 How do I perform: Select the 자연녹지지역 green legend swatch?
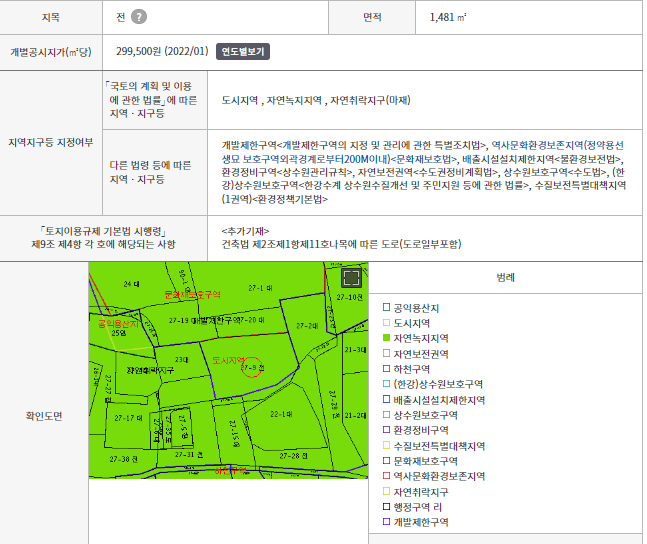pyautogui.click(x=386, y=338)
